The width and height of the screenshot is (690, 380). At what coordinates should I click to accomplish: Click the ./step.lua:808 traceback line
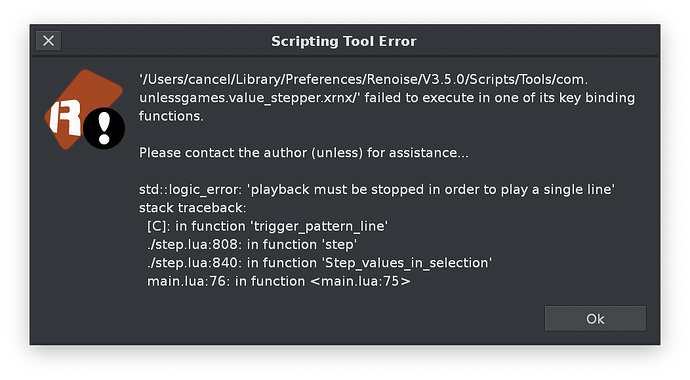coord(252,245)
